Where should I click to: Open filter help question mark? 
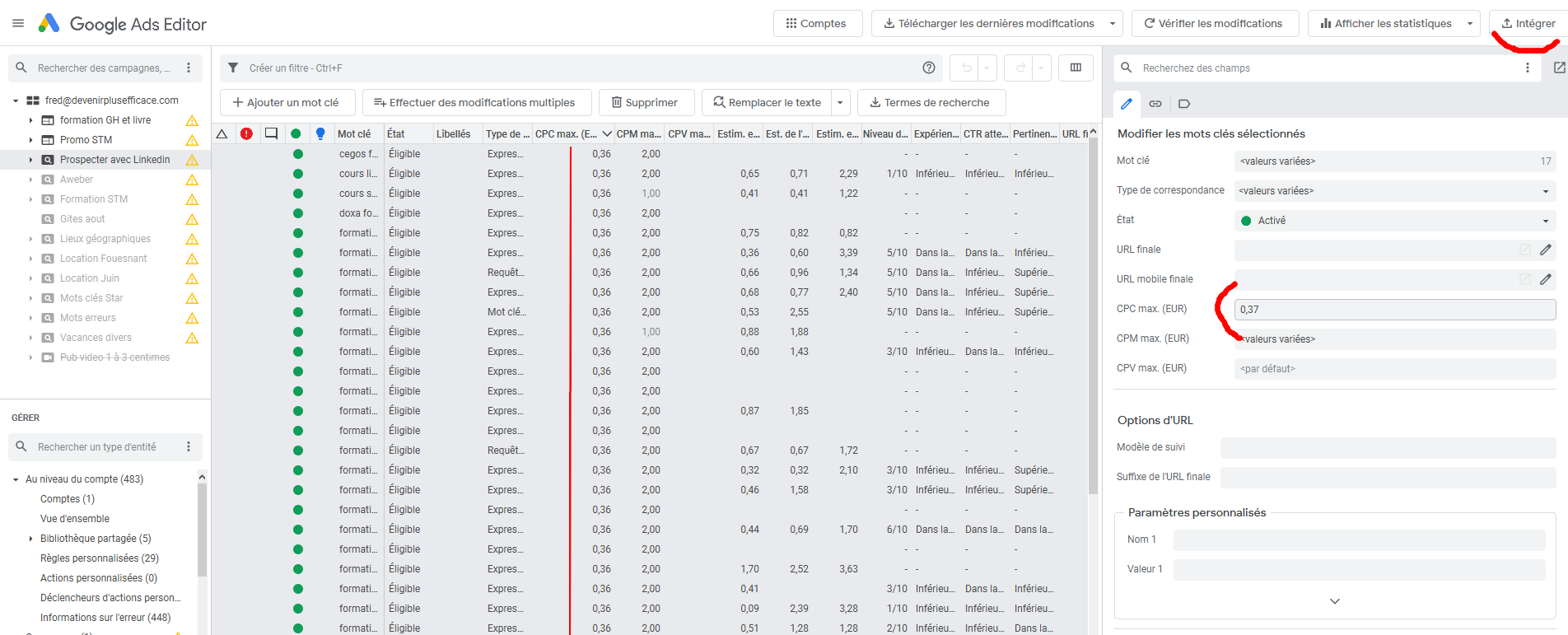(929, 68)
